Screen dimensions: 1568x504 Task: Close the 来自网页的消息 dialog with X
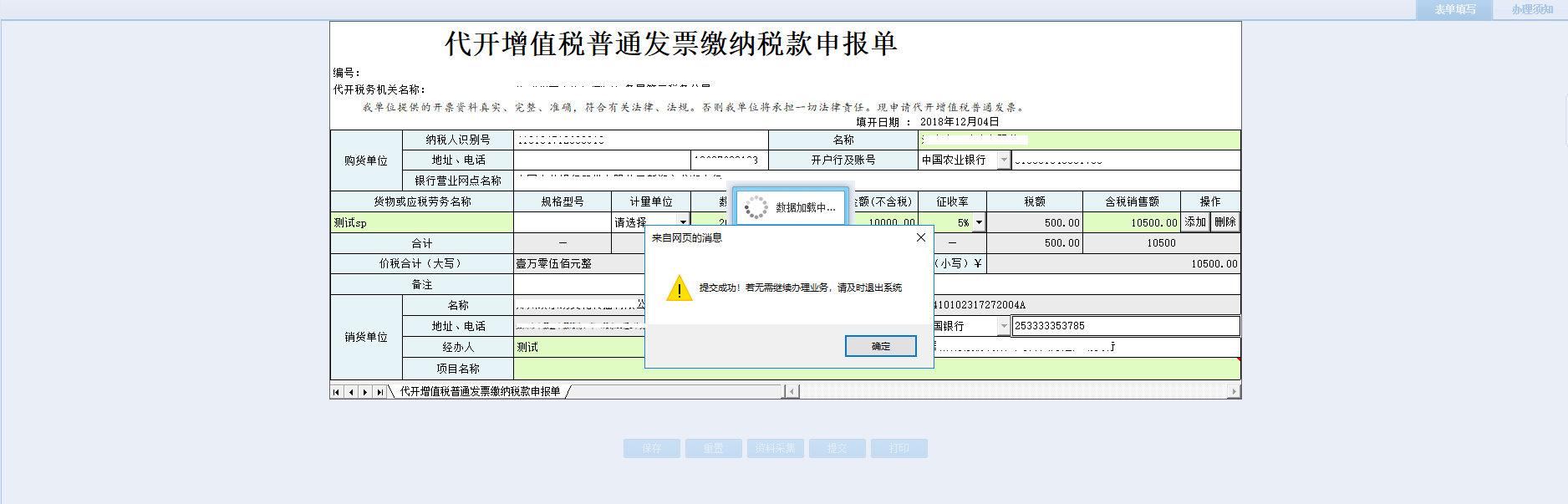pos(920,238)
